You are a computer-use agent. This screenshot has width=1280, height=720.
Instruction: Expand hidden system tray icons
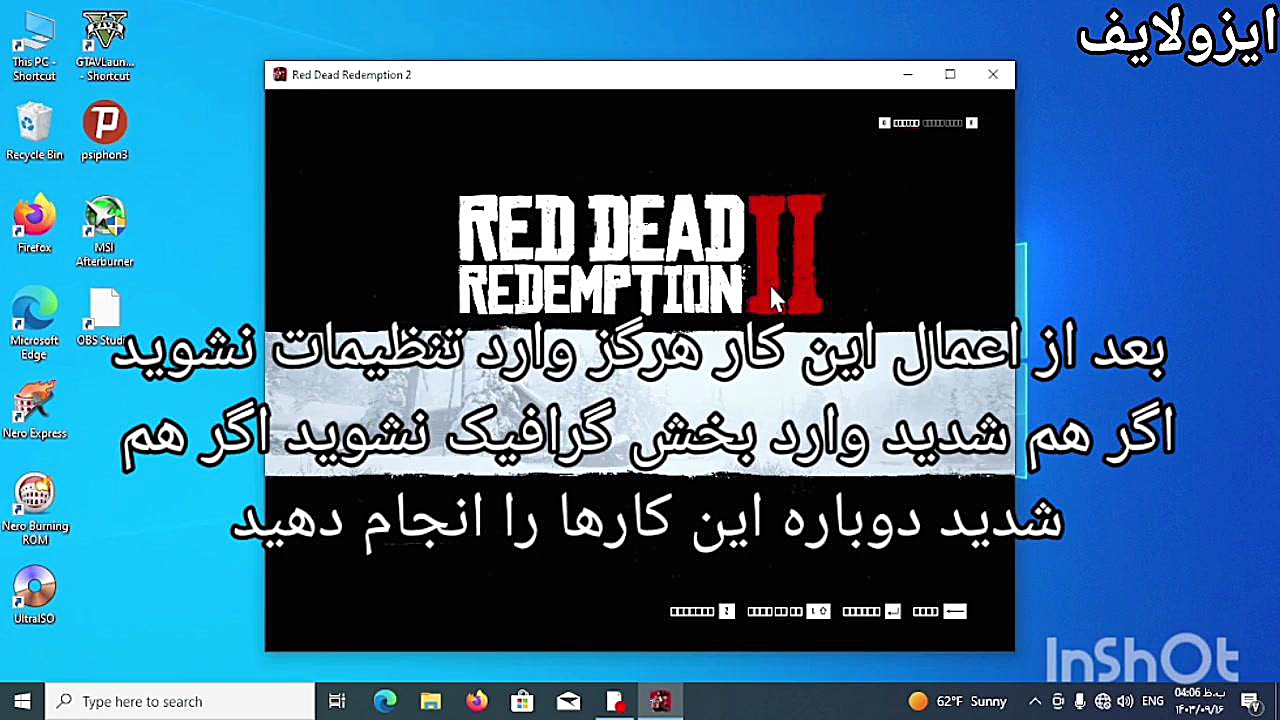pos(1034,701)
